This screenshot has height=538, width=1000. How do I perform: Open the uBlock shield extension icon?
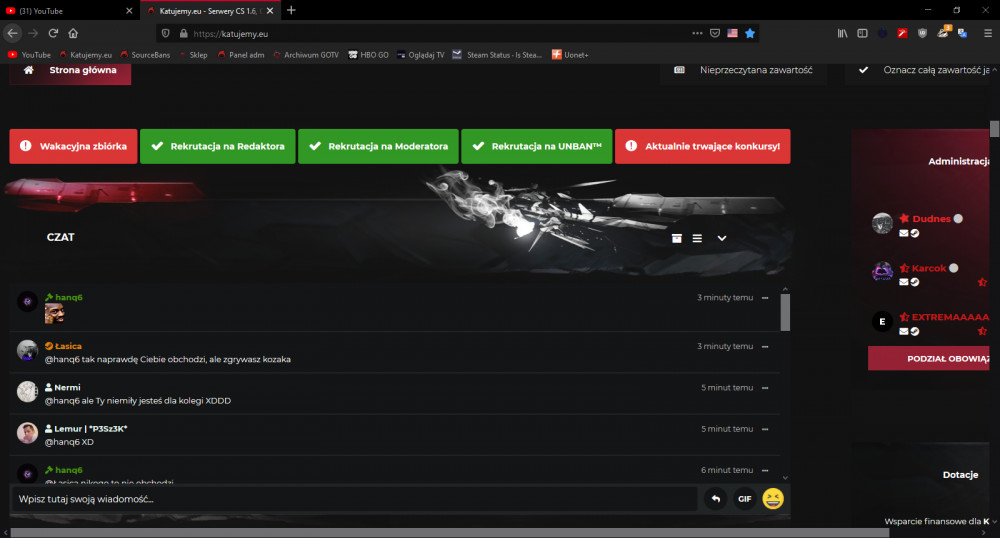pyautogui.click(x=922, y=33)
